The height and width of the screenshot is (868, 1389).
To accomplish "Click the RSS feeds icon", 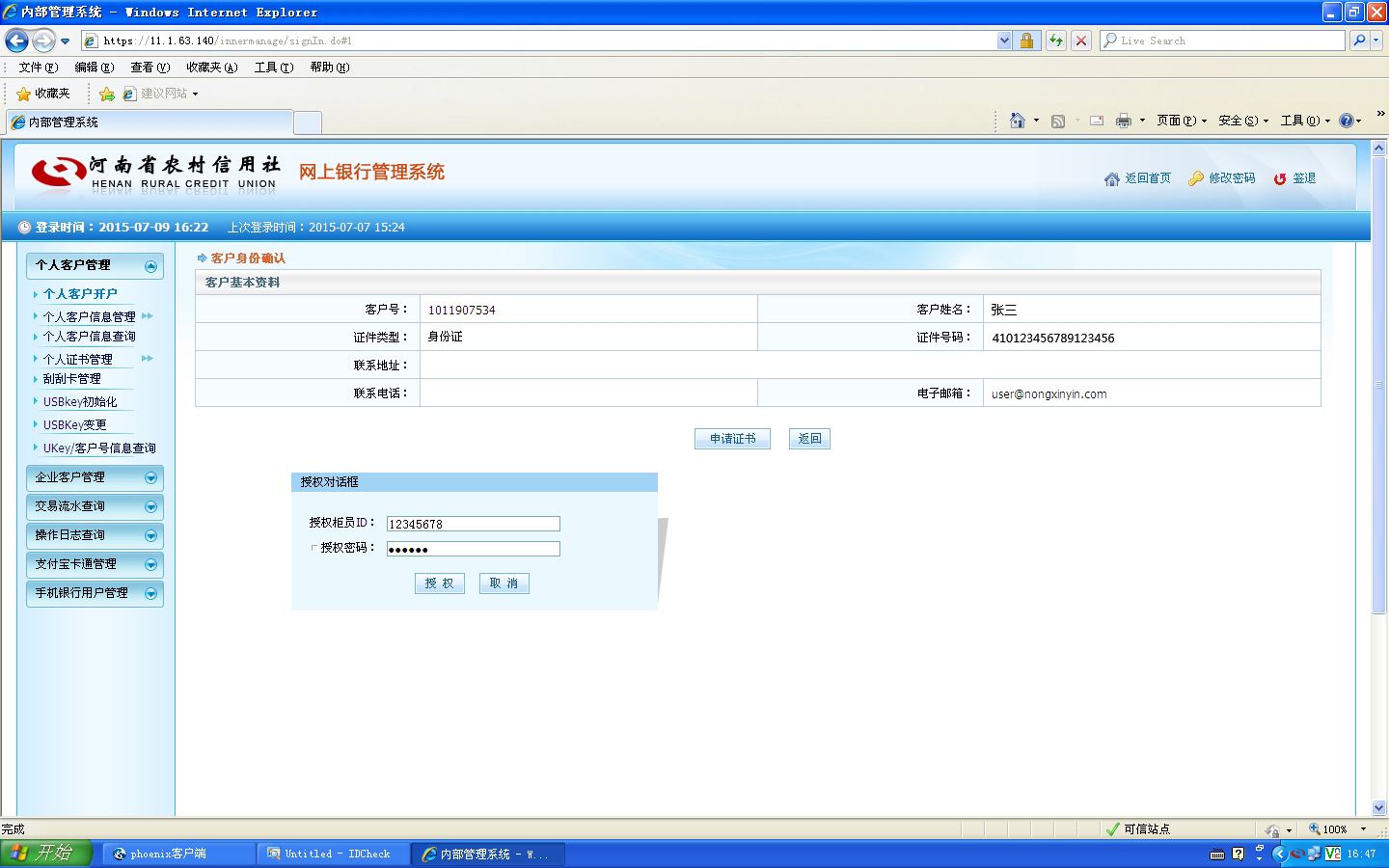I will (x=1058, y=121).
